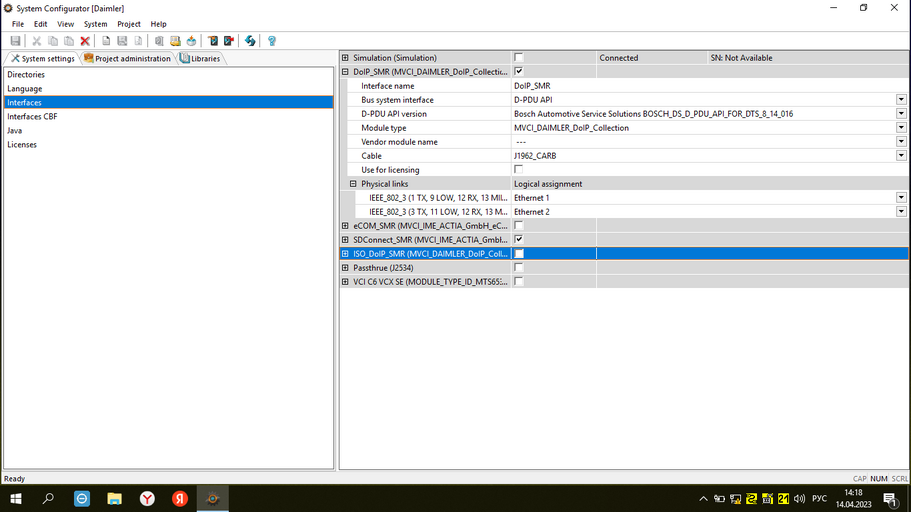Image resolution: width=911 pixels, height=512 pixels.
Task: Open the Ethernet 1 assignment dropdown
Action: coord(901,198)
